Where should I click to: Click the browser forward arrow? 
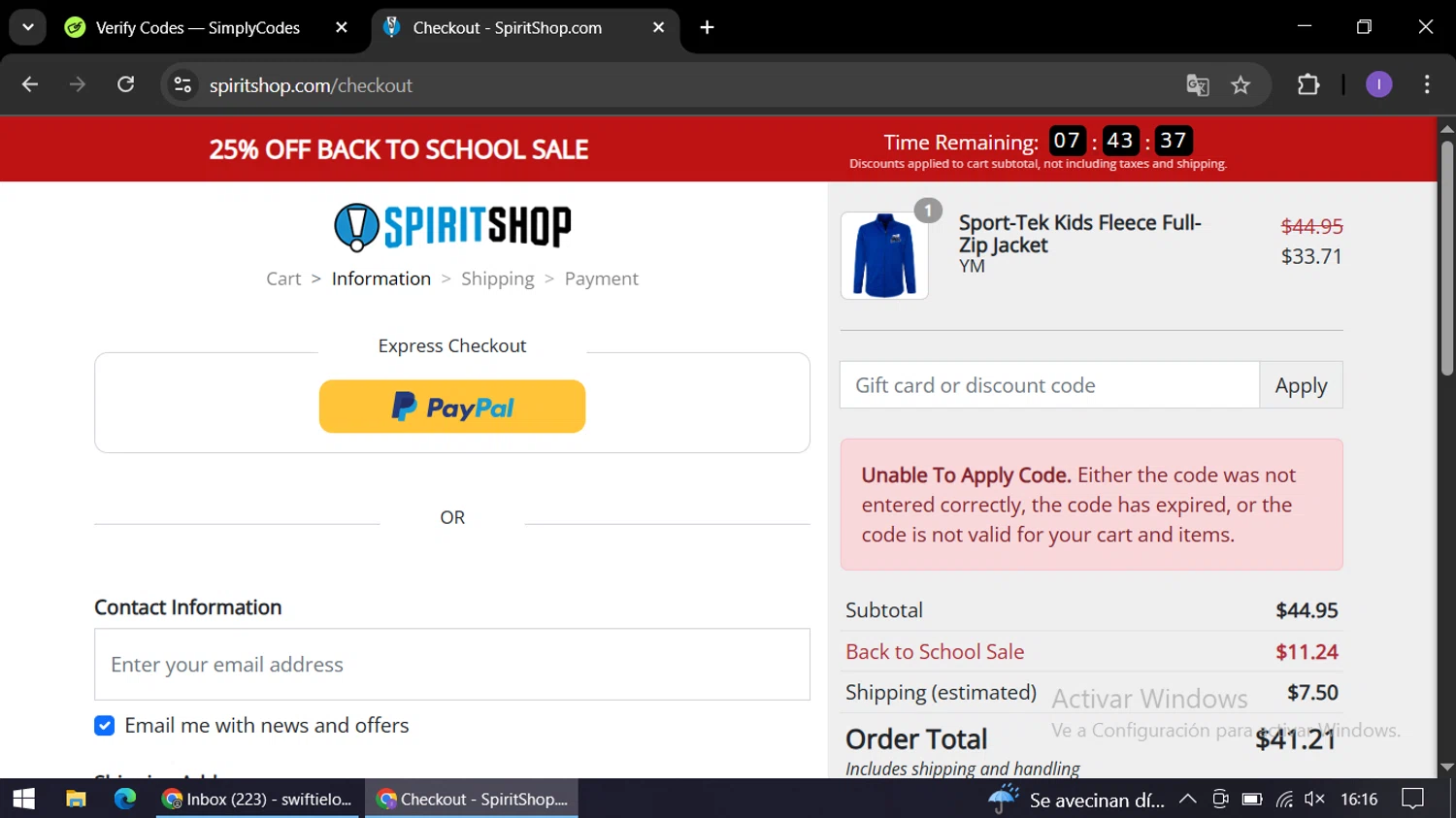[x=78, y=84]
